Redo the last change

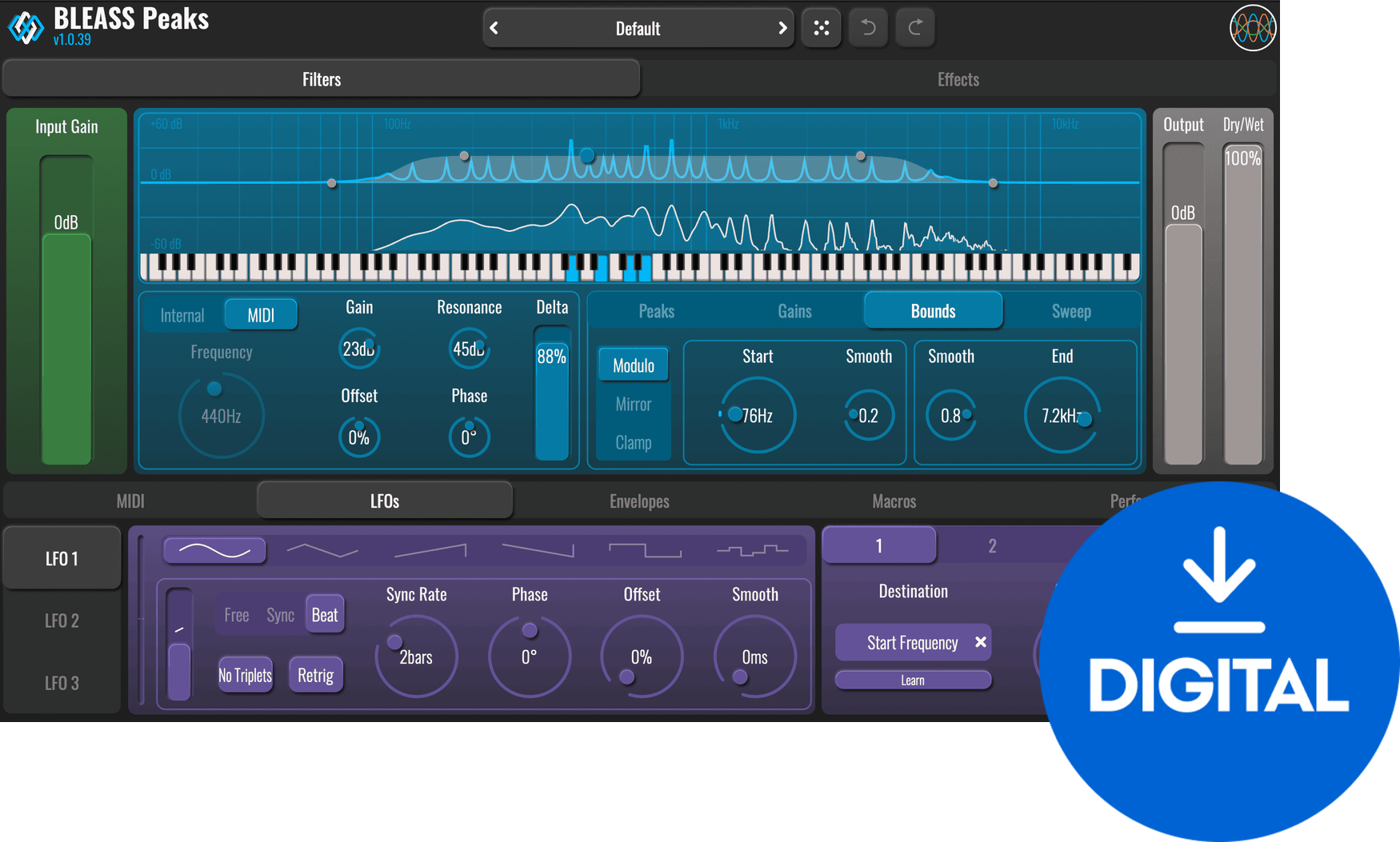click(915, 28)
